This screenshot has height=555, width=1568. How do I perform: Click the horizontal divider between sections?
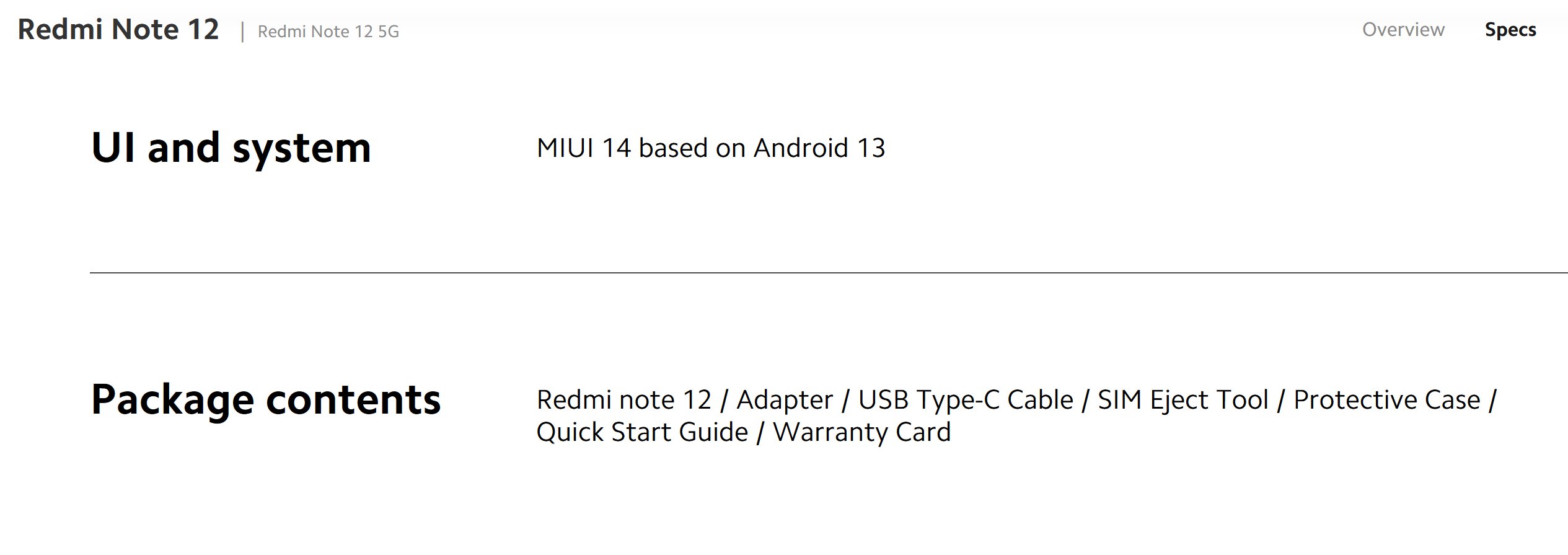click(x=829, y=273)
